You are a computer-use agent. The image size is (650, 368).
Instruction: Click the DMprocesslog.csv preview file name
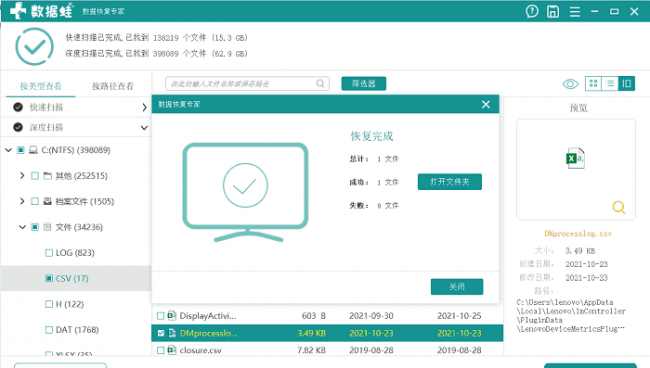tap(578, 234)
